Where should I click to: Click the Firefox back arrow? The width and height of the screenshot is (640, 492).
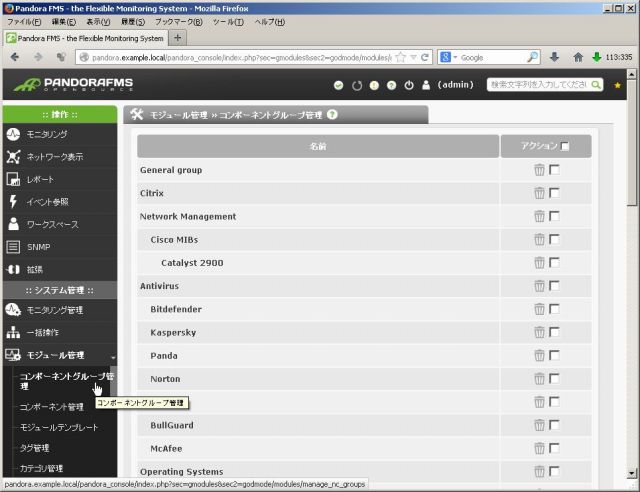15,57
